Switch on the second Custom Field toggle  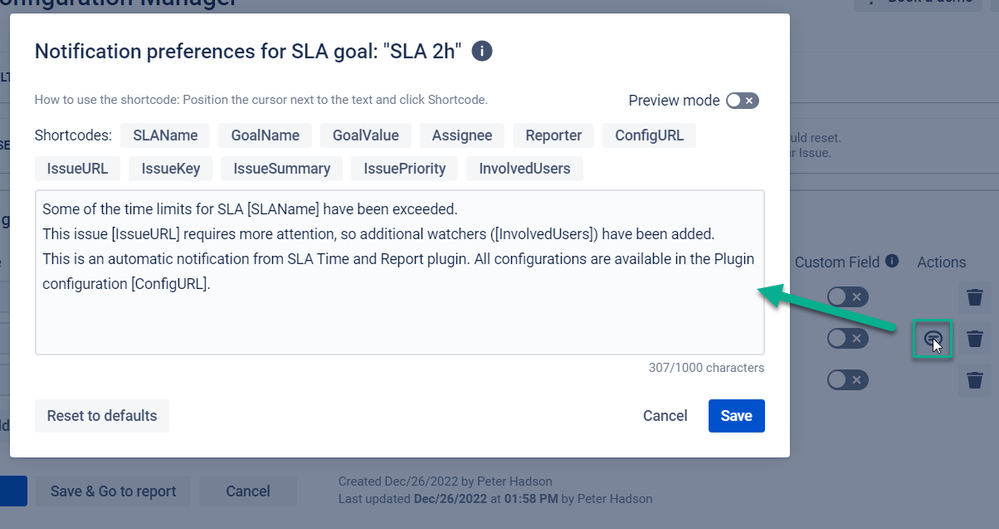click(x=847, y=338)
